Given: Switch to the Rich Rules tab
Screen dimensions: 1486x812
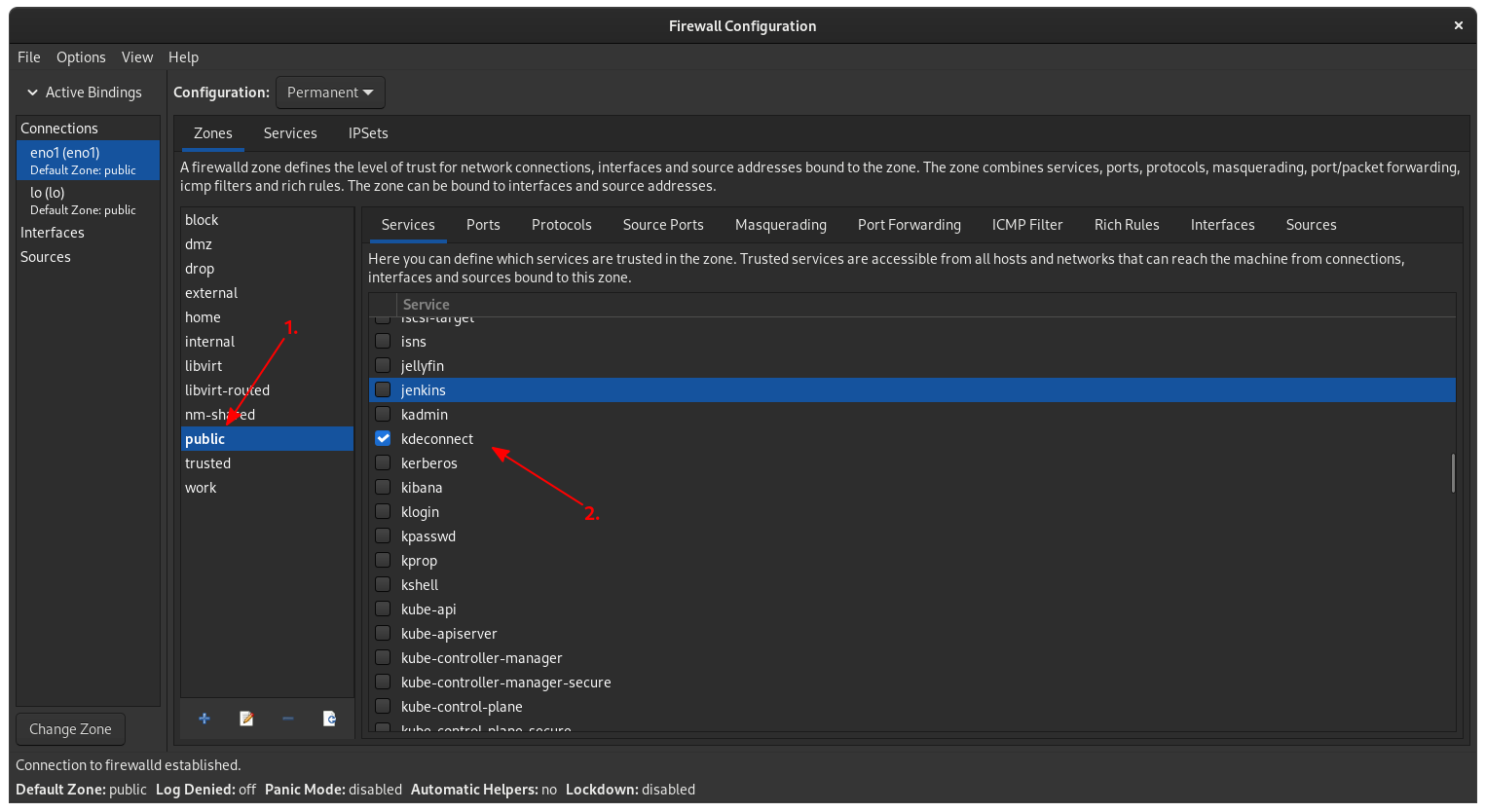Looking at the screenshot, I should pyautogui.click(x=1127, y=225).
